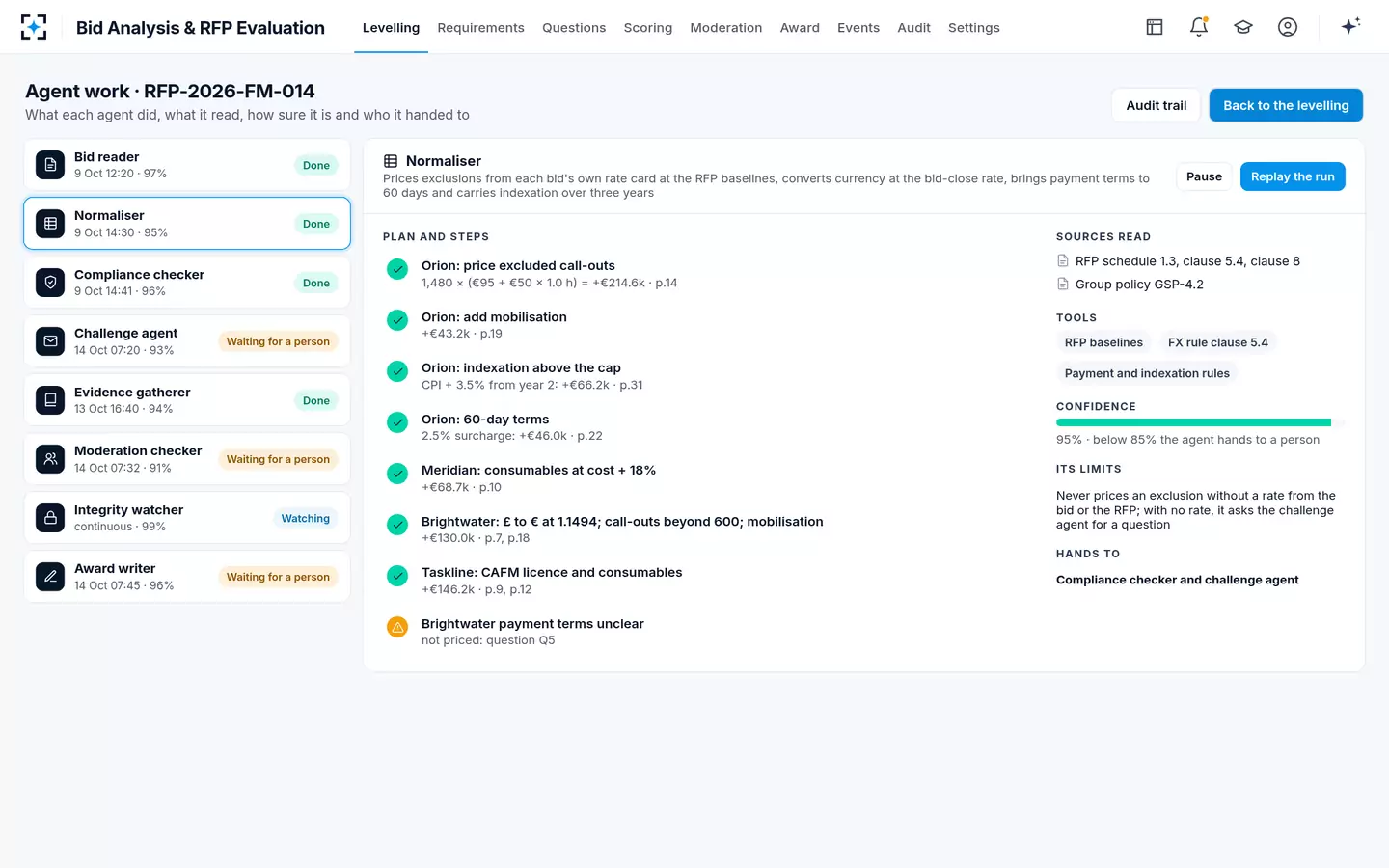Click the graduation cap learning icon
Image resolution: width=1389 pixels, height=868 pixels.
point(1243,27)
